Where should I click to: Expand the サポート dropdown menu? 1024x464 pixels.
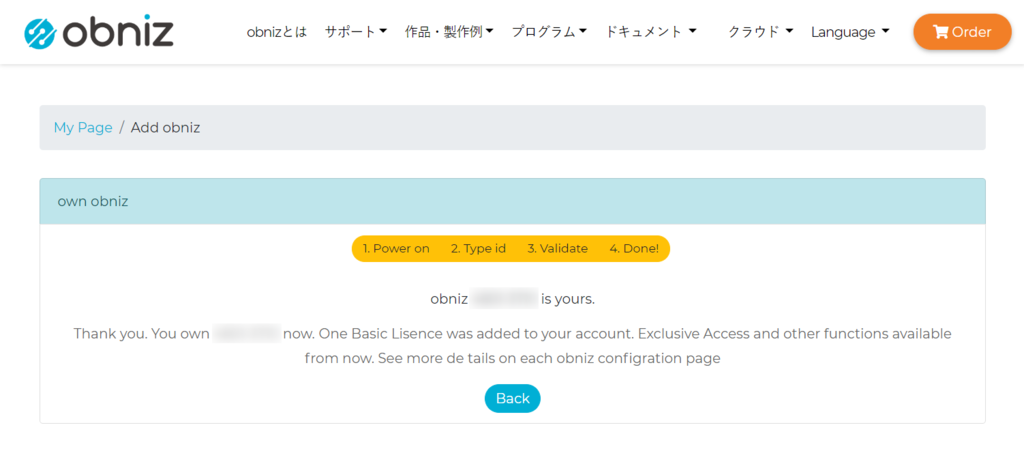[356, 32]
